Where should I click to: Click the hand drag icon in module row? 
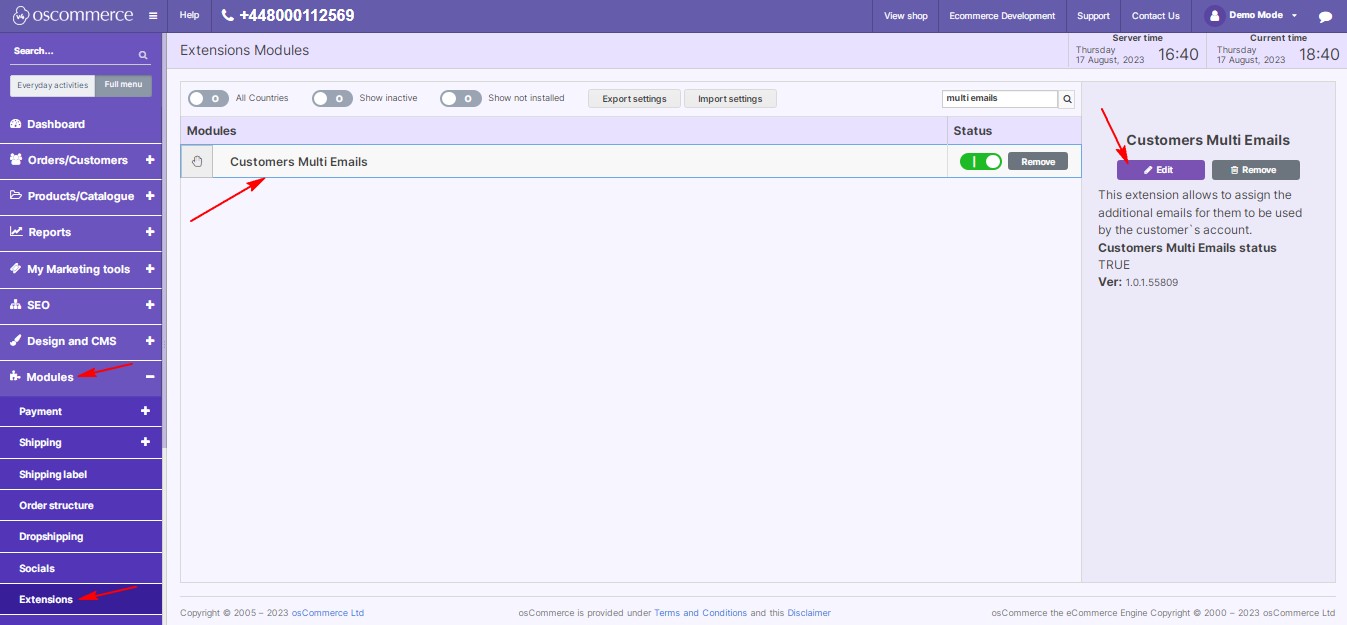(x=197, y=161)
